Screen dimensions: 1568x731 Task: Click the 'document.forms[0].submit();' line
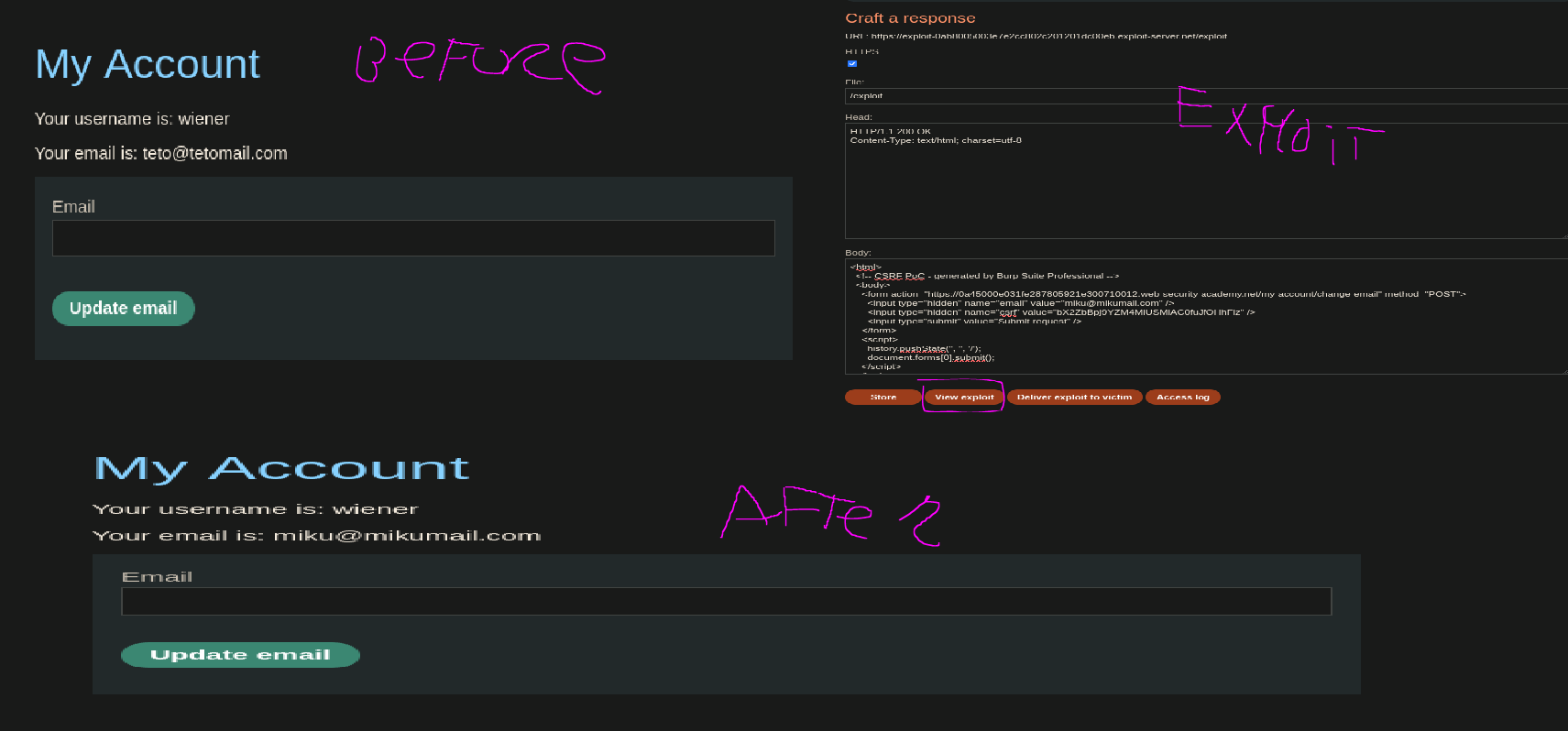(930, 358)
